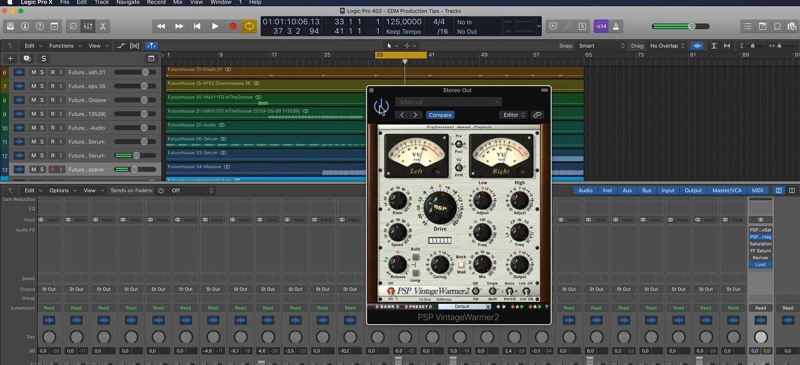Click the plugin Compare button
Image resolution: width=800 pixels, height=365 pixels.
[440, 115]
